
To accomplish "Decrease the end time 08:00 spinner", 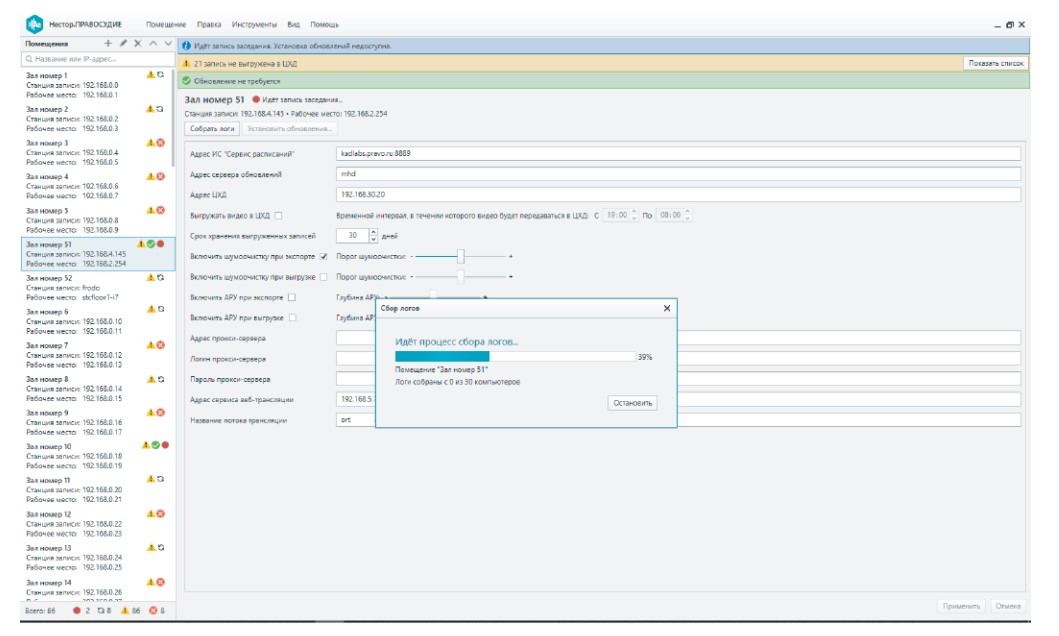I will [687, 219].
